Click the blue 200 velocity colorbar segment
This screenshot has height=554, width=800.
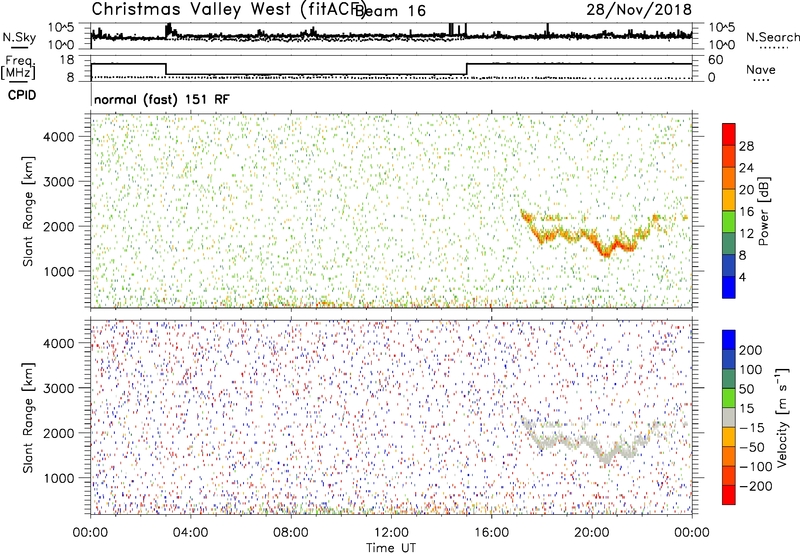click(x=729, y=340)
